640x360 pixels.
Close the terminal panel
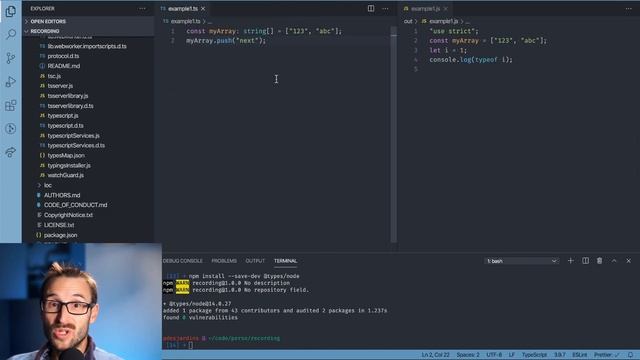(x=629, y=261)
